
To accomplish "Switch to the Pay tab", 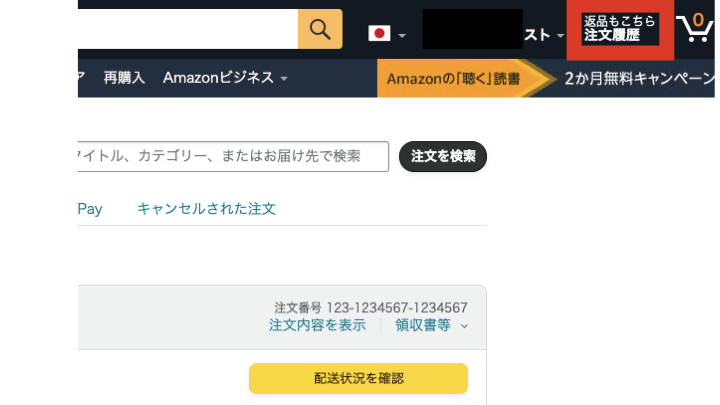I will [x=90, y=209].
